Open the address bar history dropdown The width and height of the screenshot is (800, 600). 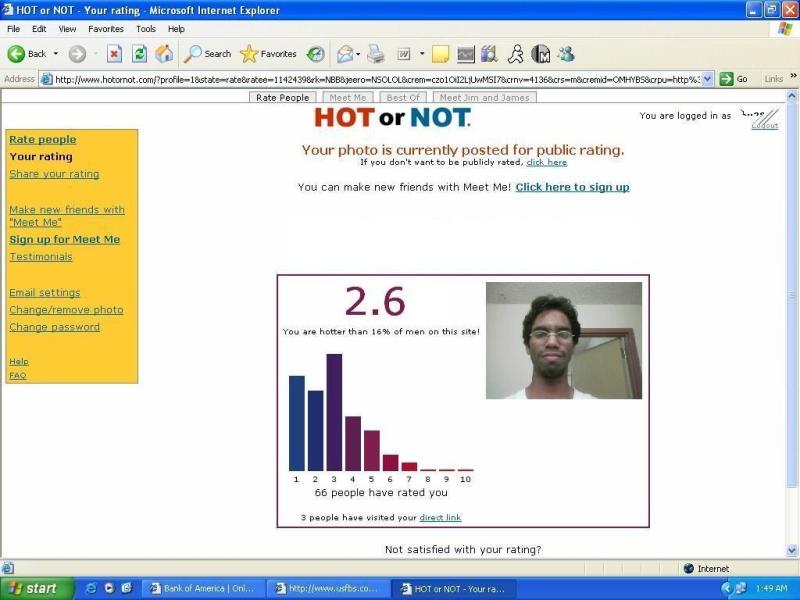[707, 79]
